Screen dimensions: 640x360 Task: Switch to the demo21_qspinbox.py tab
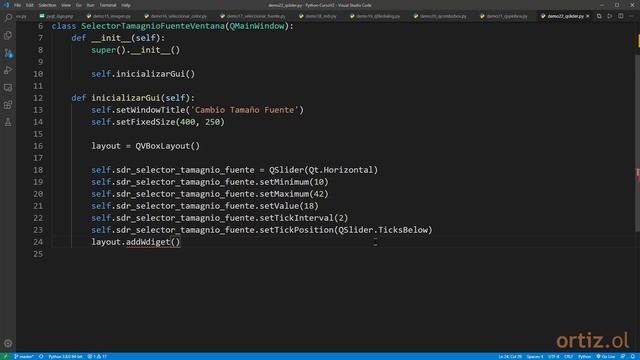click(504, 16)
